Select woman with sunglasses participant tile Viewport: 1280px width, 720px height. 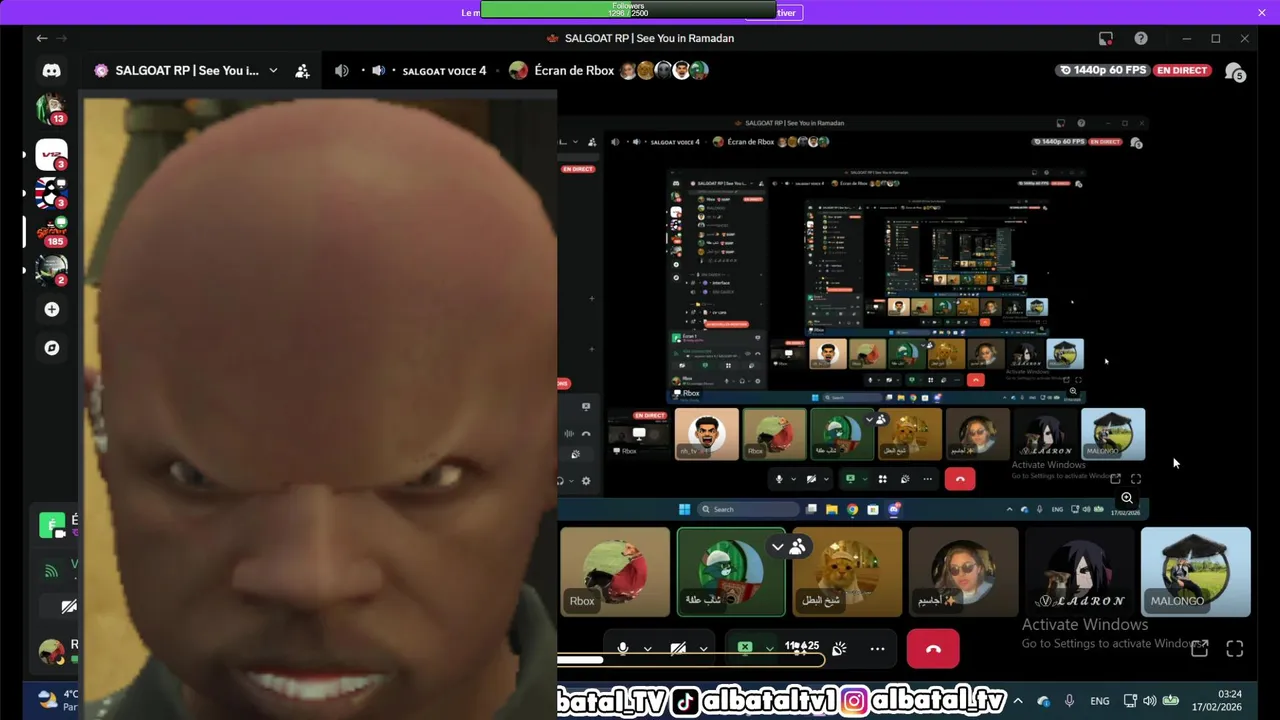click(963, 572)
